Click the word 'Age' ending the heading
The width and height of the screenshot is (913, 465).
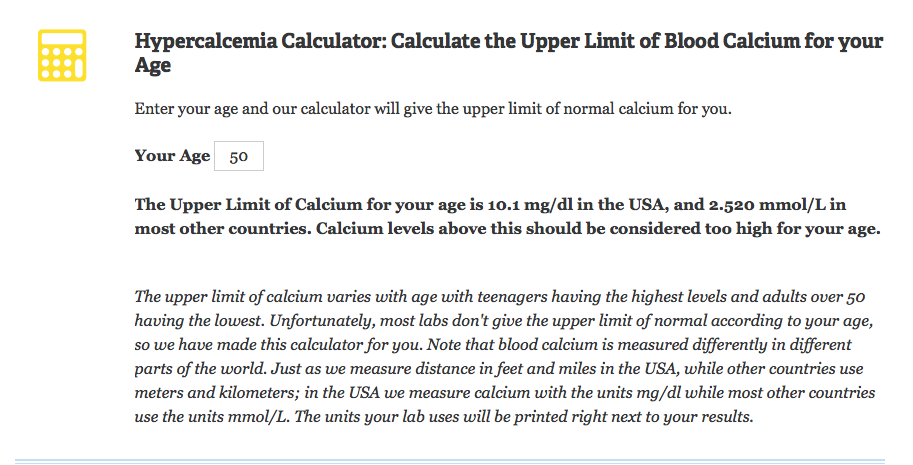point(153,66)
